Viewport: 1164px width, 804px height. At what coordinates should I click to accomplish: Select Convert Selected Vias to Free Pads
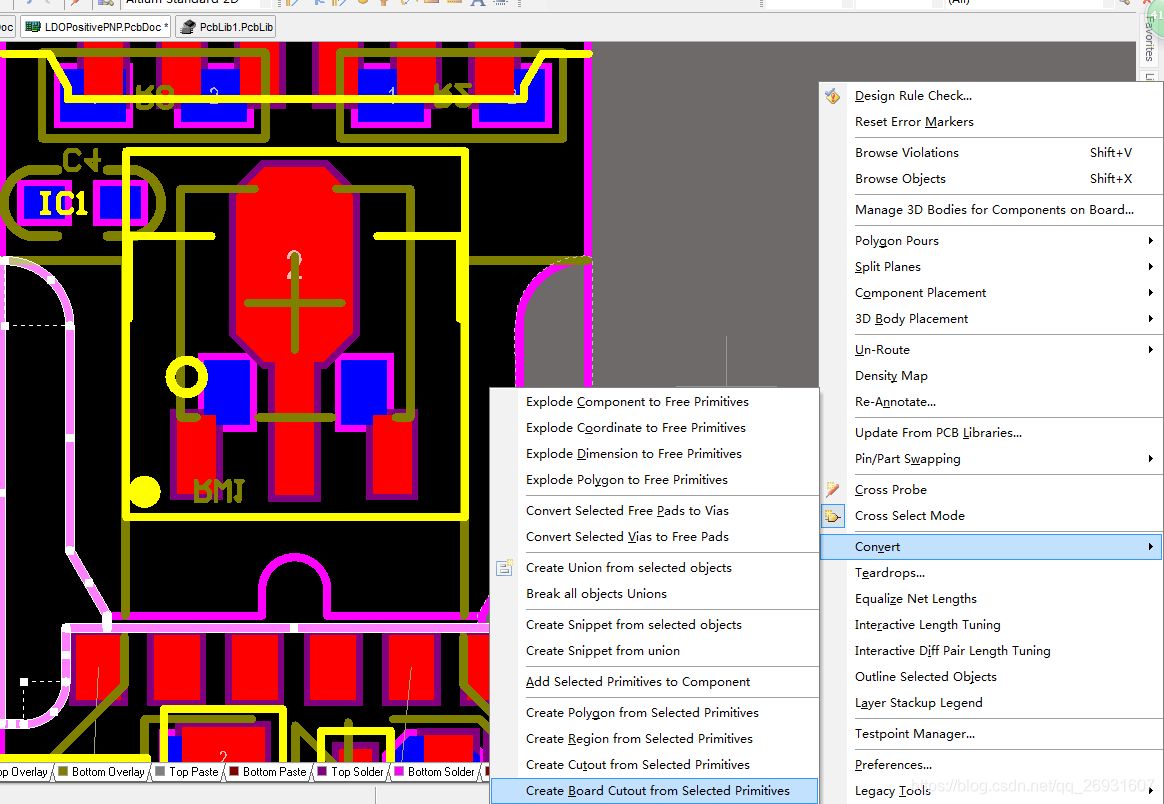tap(654, 537)
